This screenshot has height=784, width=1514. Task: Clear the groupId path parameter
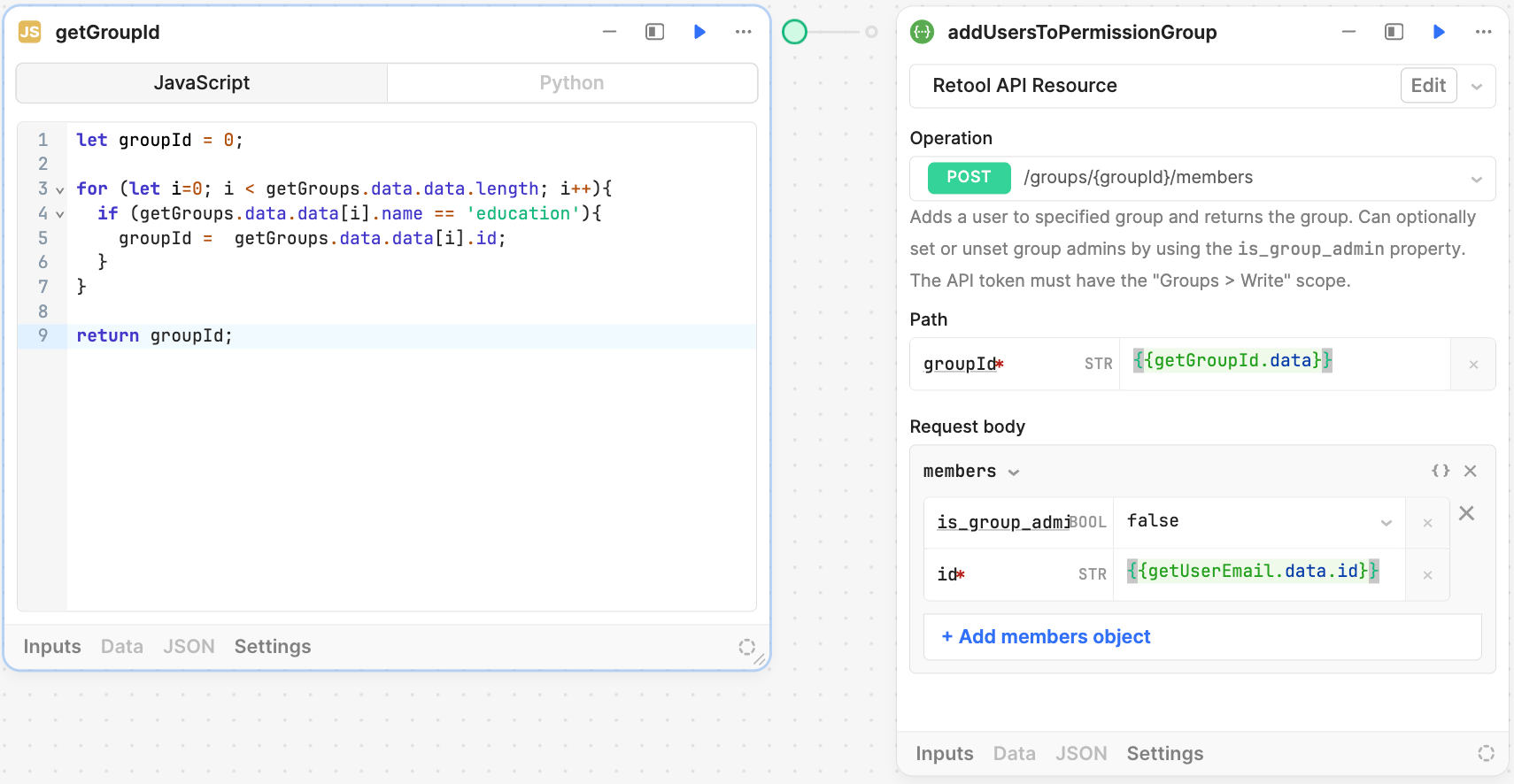coord(1473,365)
